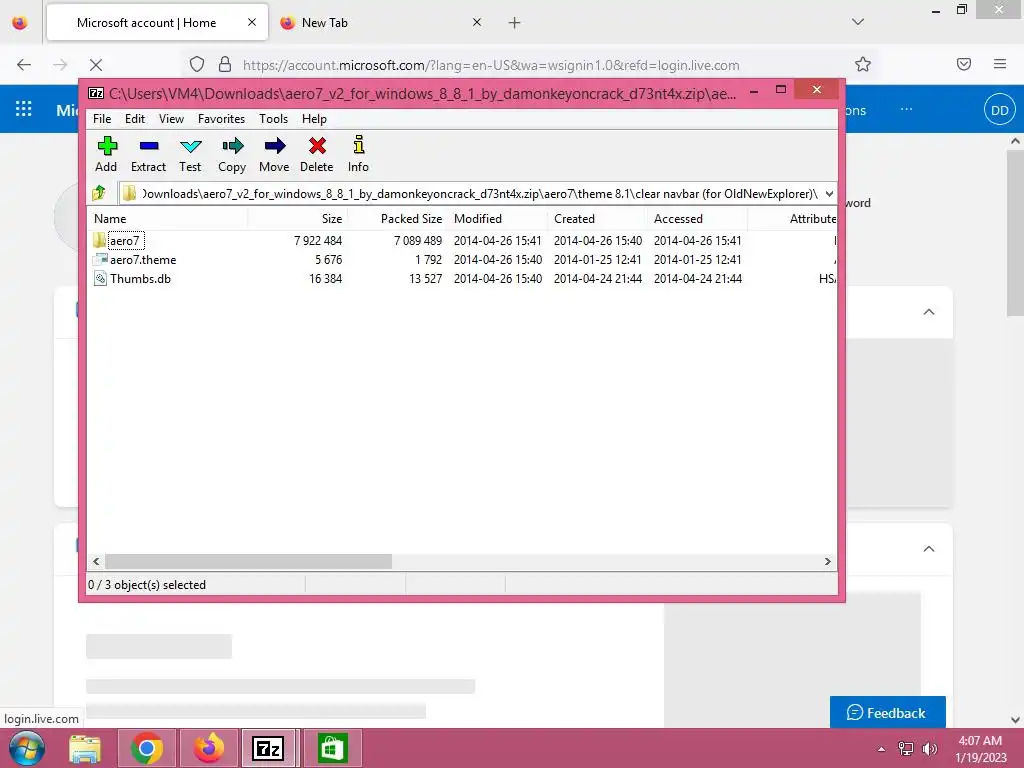Bookmark this page with the star icon
This screenshot has width=1024, height=768.
coord(863,65)
